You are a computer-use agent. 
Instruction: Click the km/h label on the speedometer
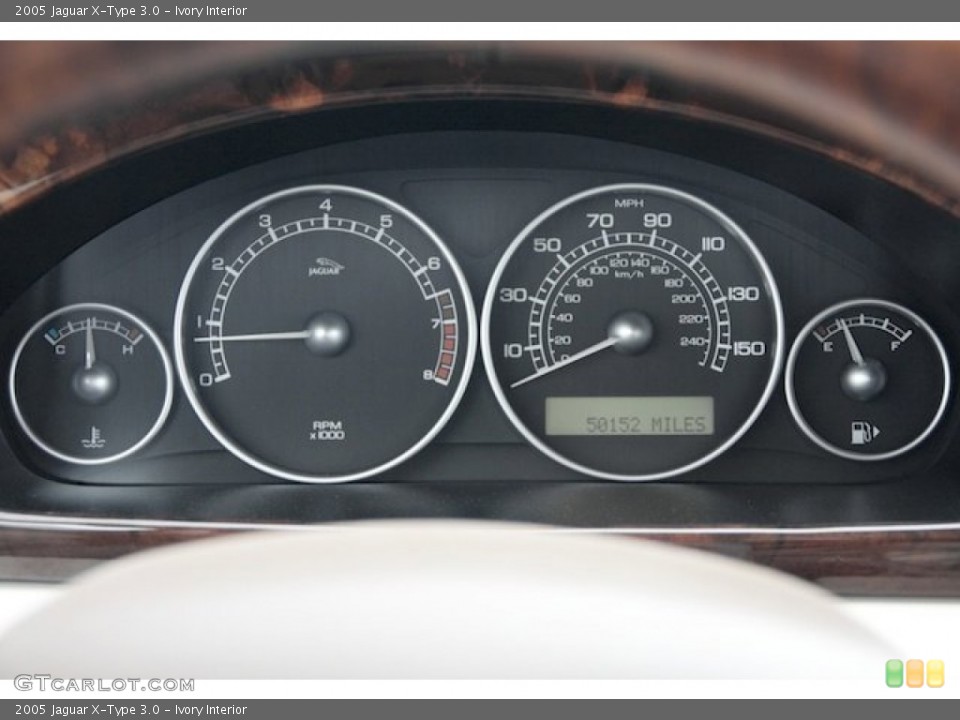(x=629, y=274)
